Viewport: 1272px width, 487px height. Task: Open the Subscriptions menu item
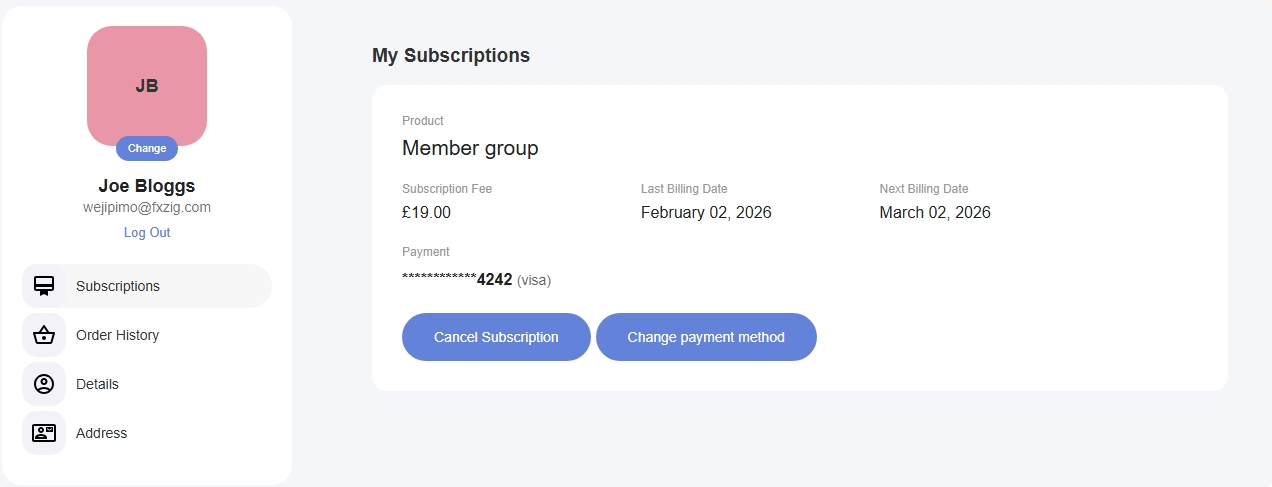click(x=118, y=286)
